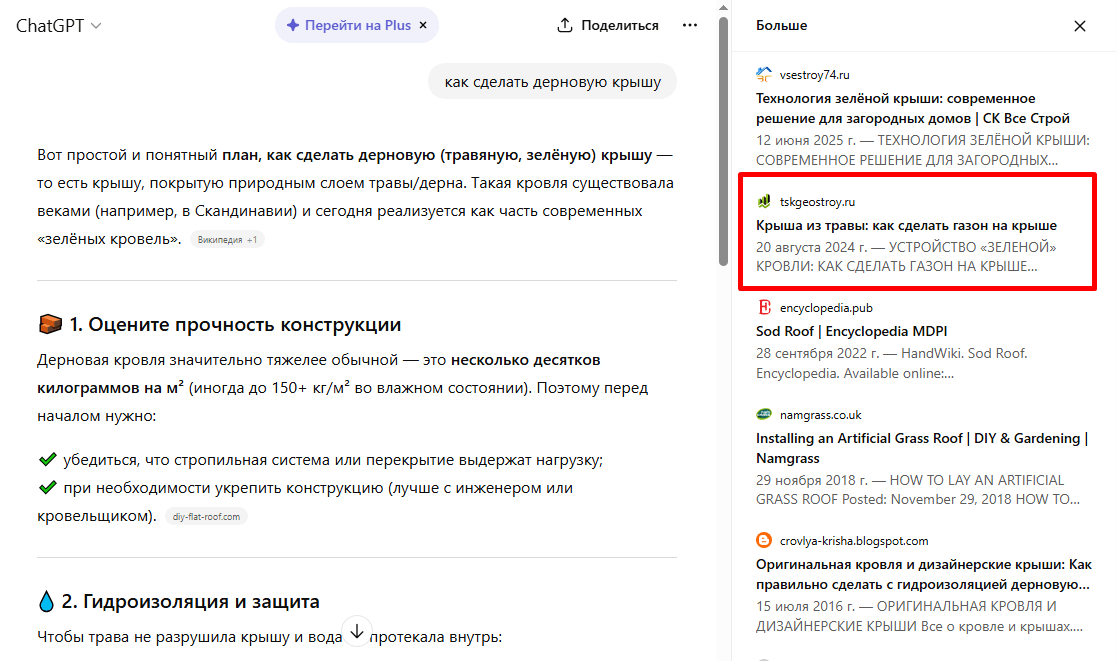The image size is (1117, 661).
Task: Close the Больше sources panel
Action: pyautogui.click(x=1080, y=25)
